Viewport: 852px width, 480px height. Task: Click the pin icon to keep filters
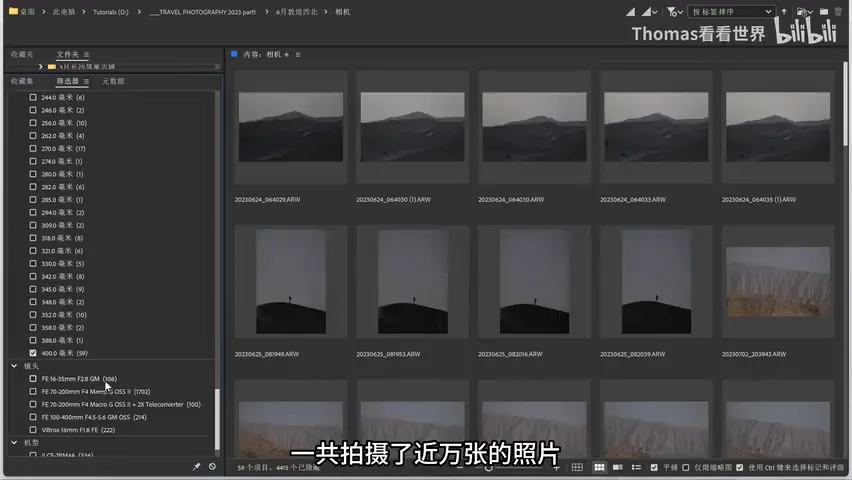point(197,466)
